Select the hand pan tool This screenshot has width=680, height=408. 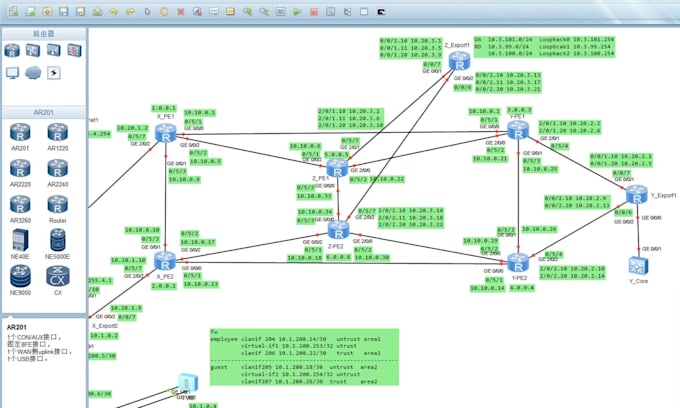[164, 12]
